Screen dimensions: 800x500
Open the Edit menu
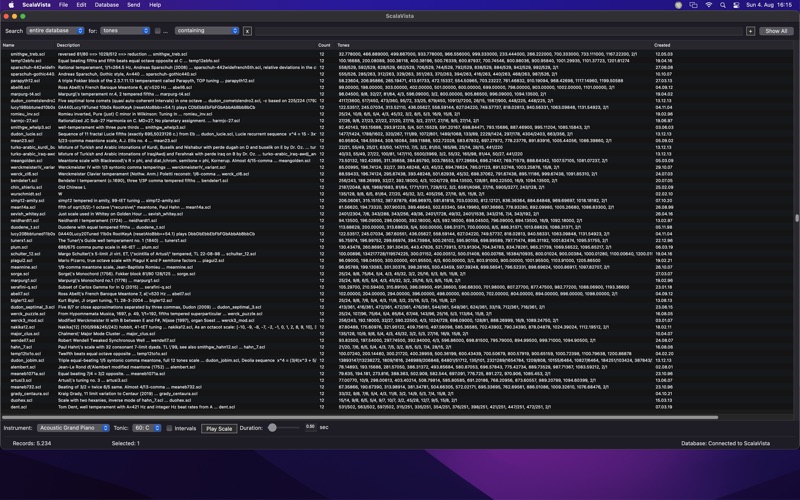81,5
